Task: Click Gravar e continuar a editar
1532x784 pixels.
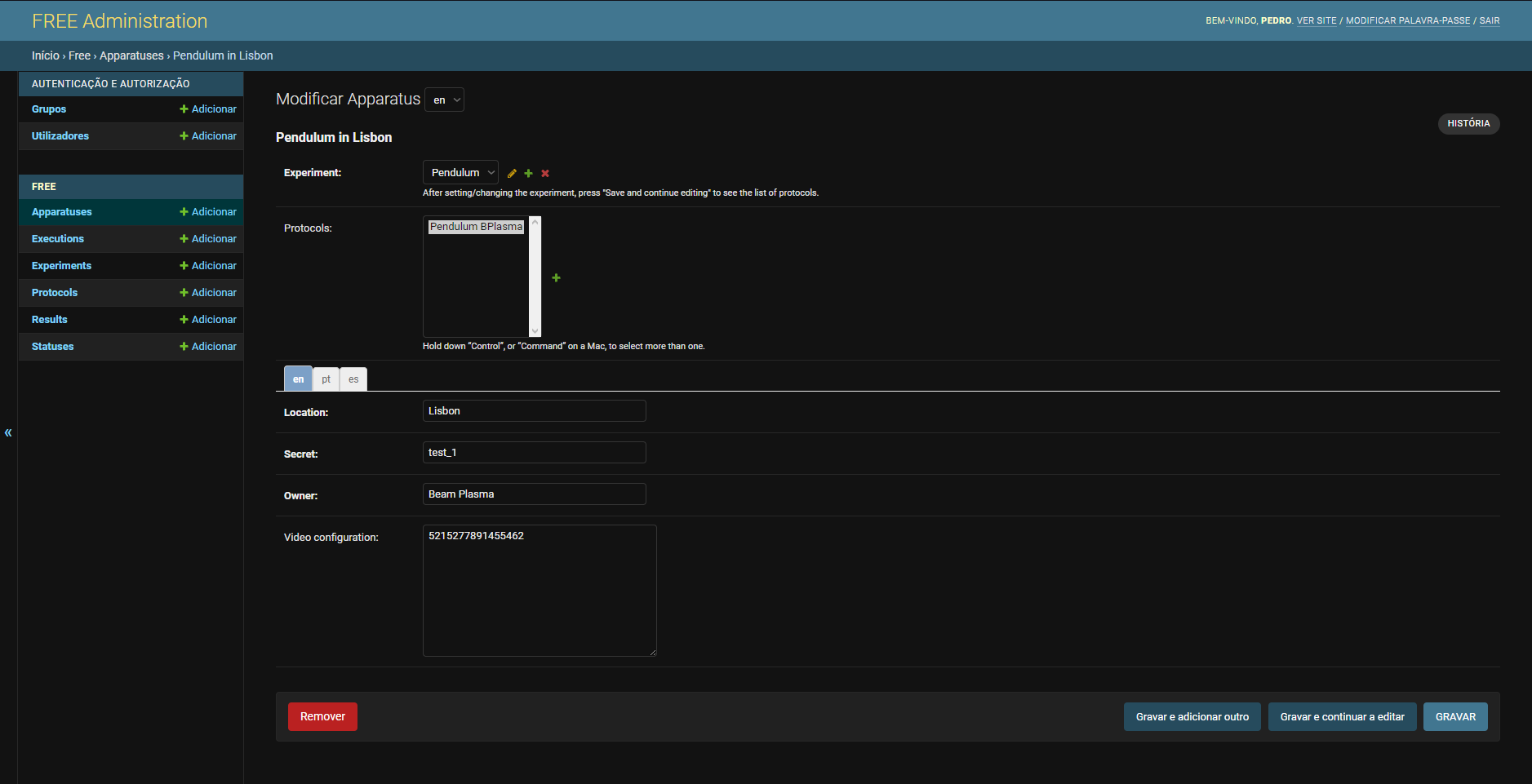Action: (x=1342, y=716)
